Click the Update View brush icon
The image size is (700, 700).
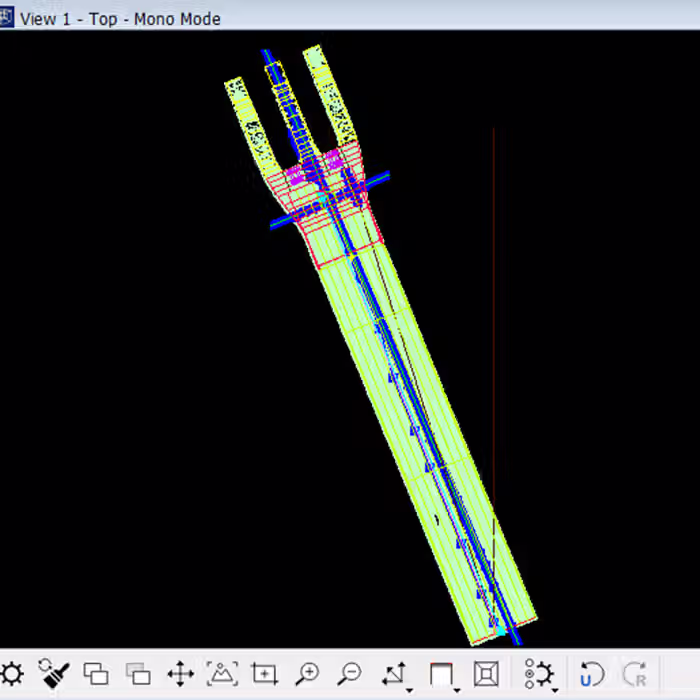[54, 673]
